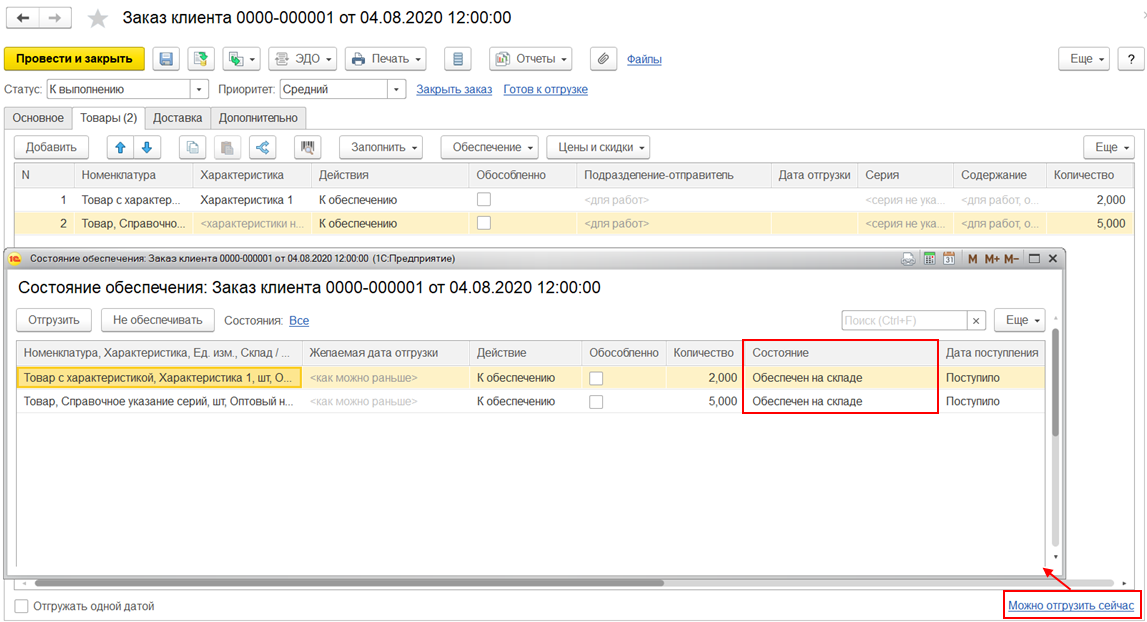1147x622 pixels.
Task: Click the Все states filter link
Action: pos(299,321)
